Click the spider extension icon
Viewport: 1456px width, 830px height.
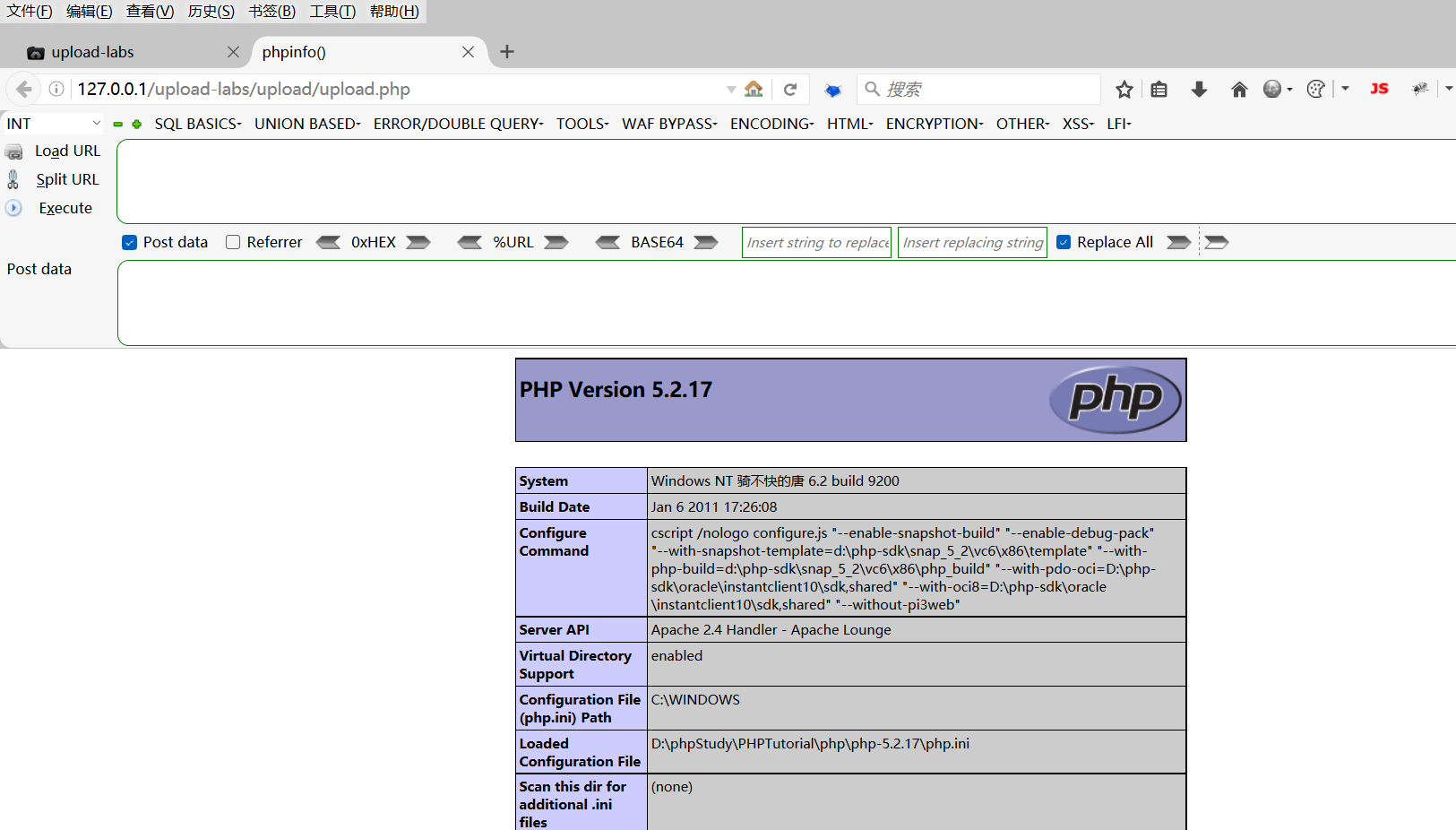coord(1420,89)
